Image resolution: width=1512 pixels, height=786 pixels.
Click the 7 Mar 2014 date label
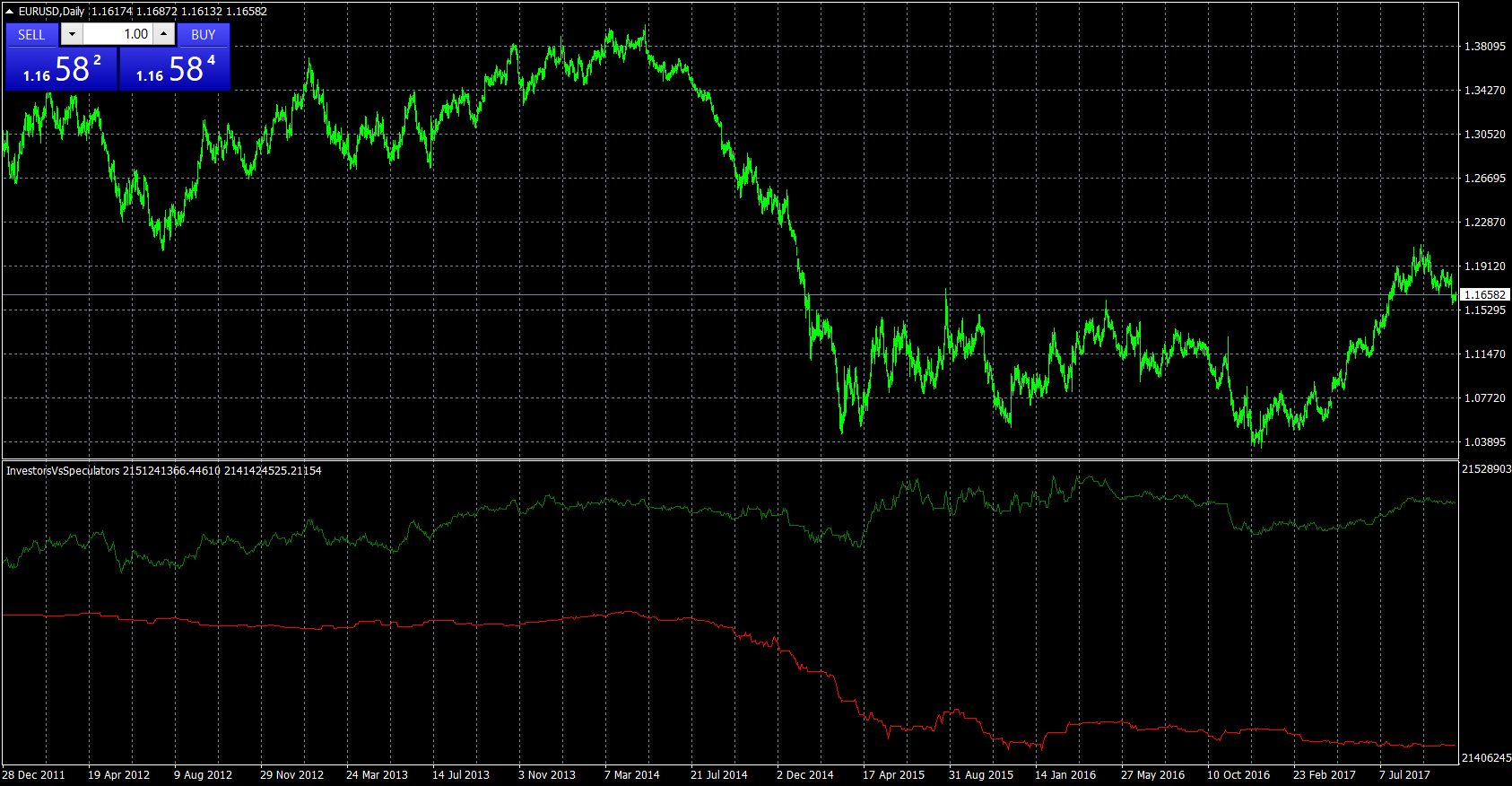tap(632, 774)
